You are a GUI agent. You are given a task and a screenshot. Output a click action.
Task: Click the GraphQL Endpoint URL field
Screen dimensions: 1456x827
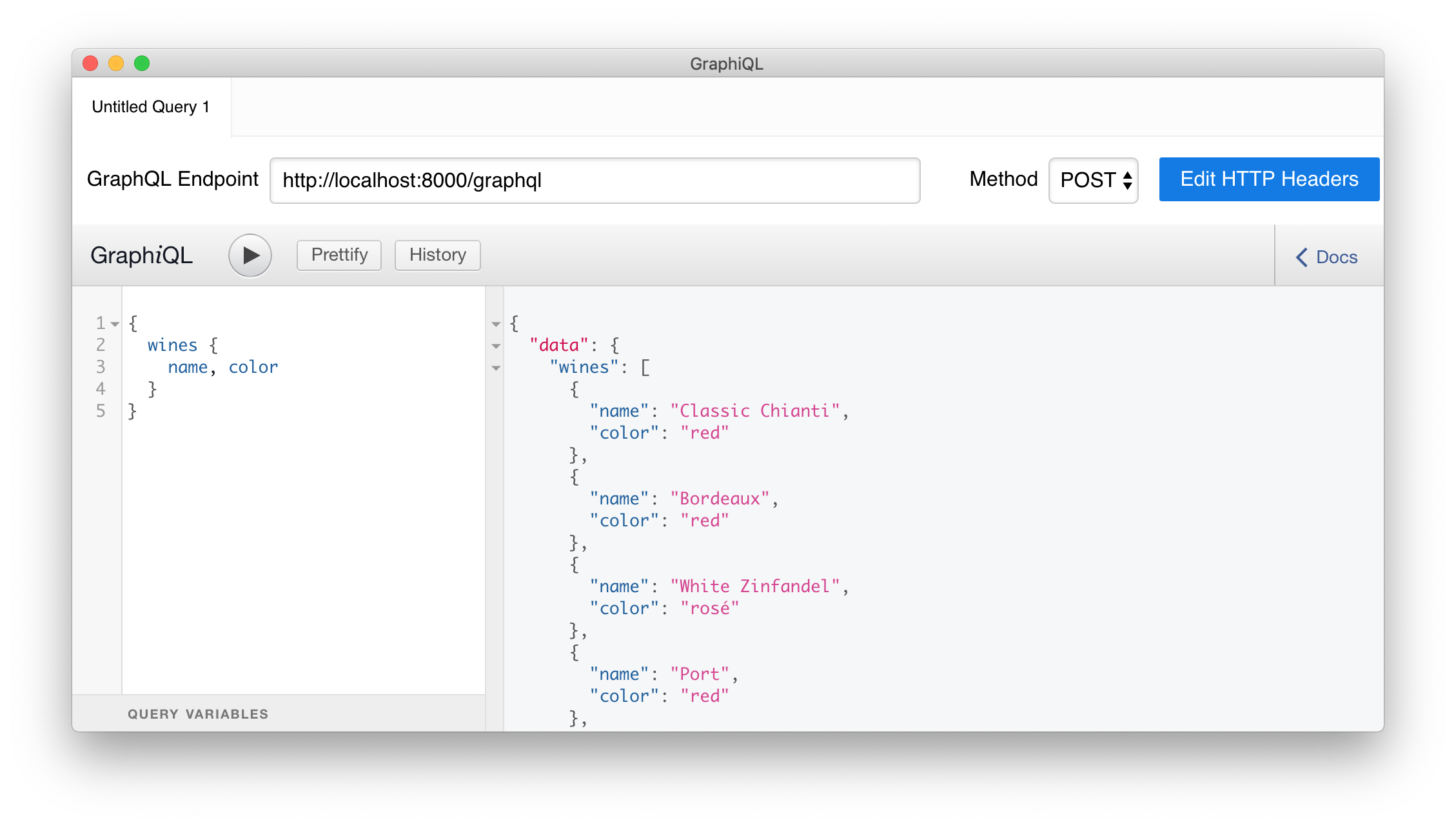coord(594,181)
